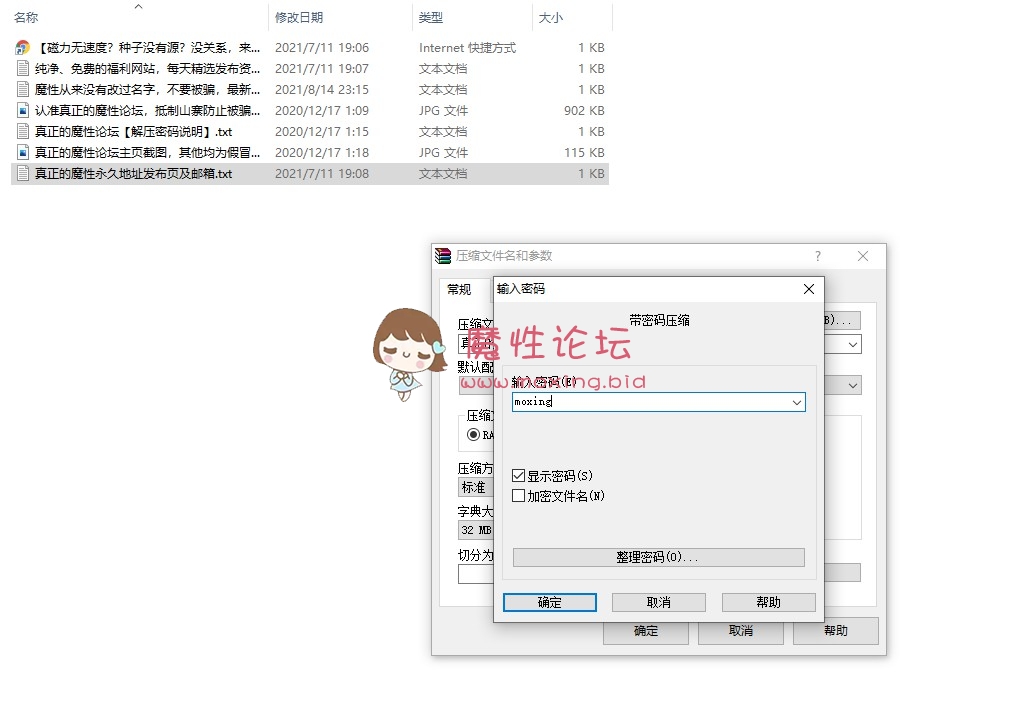Open the password history dropdown arrow

797,401
